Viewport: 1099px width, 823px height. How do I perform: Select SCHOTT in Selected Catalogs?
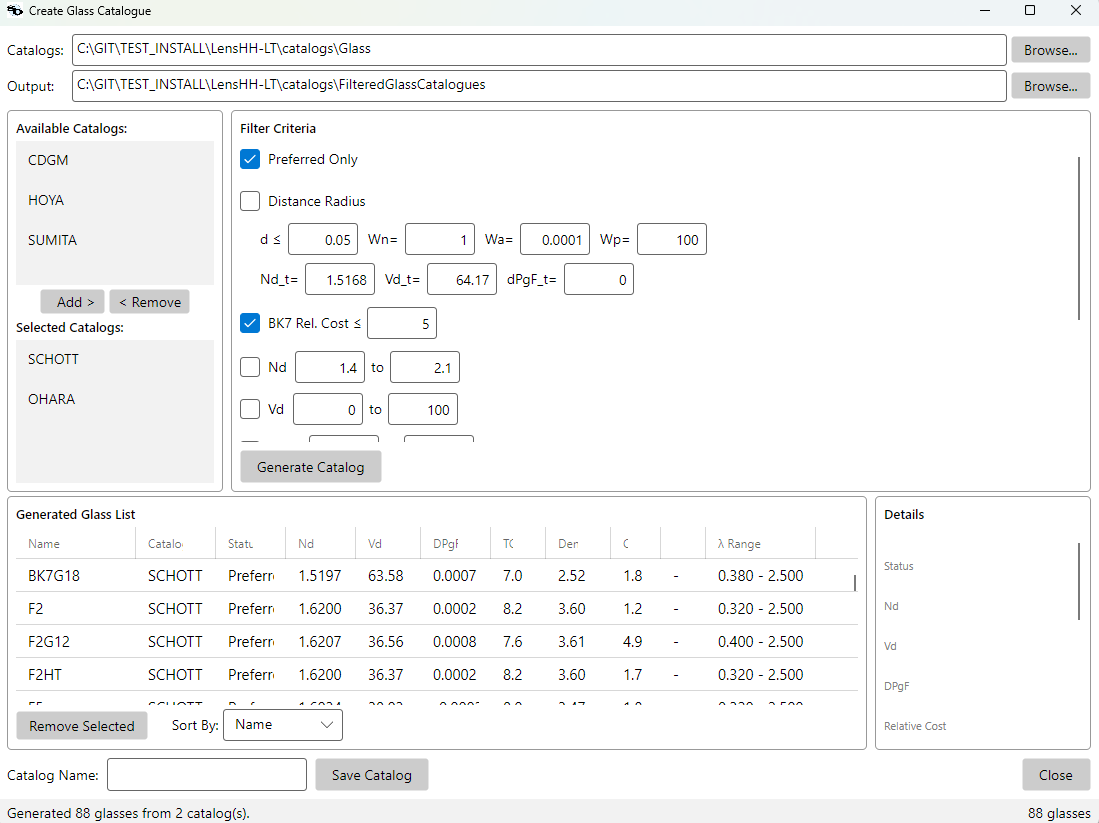[115, 360]
